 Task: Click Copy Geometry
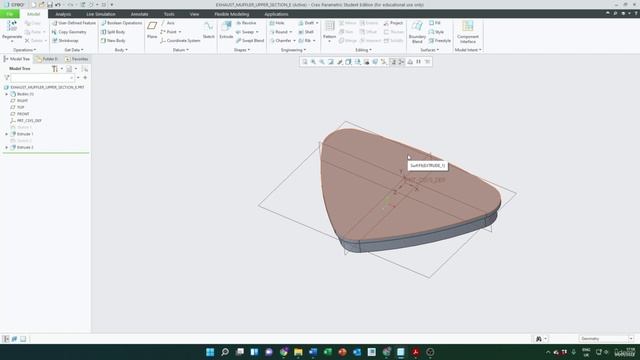(x=69, y=32)
